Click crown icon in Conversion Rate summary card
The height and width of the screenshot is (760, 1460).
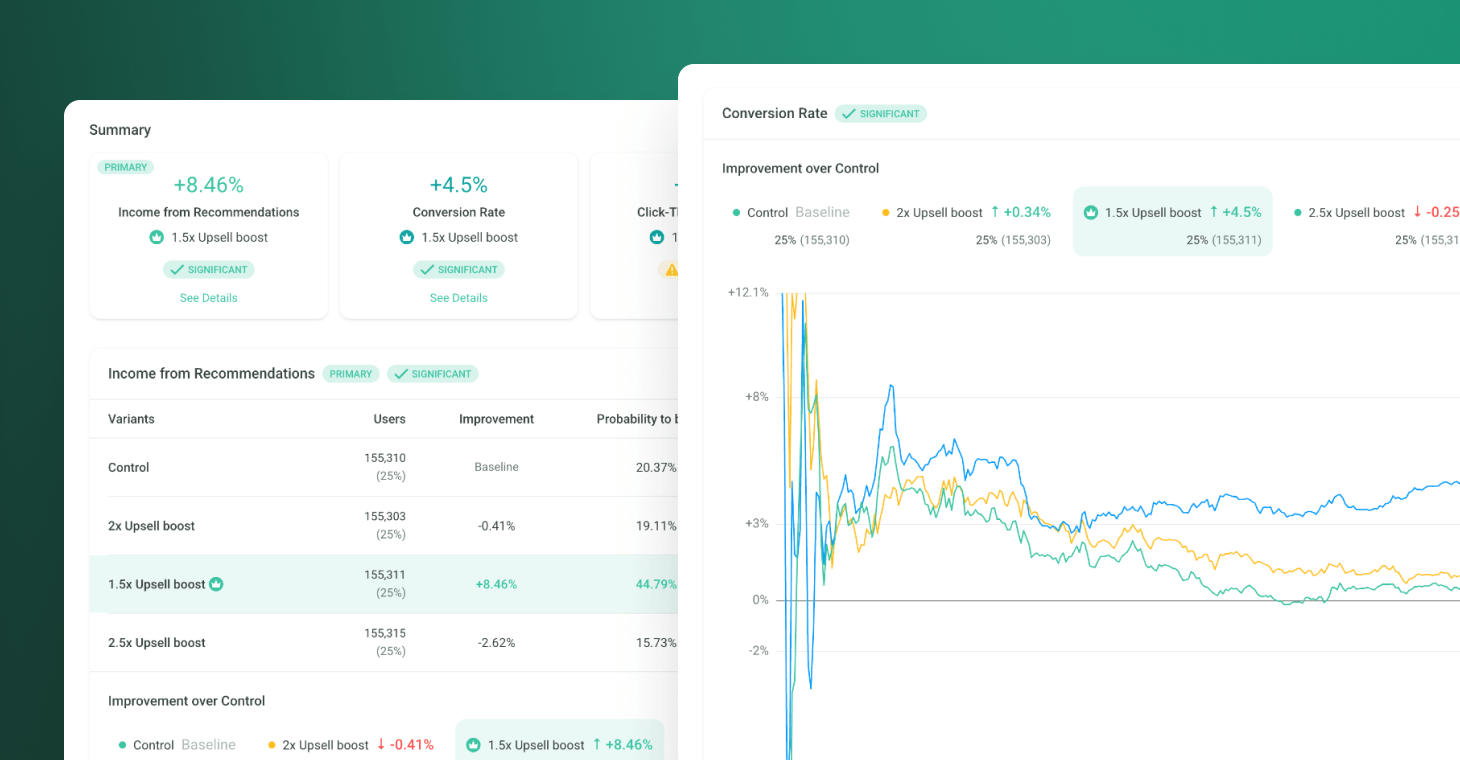point(406,238)
